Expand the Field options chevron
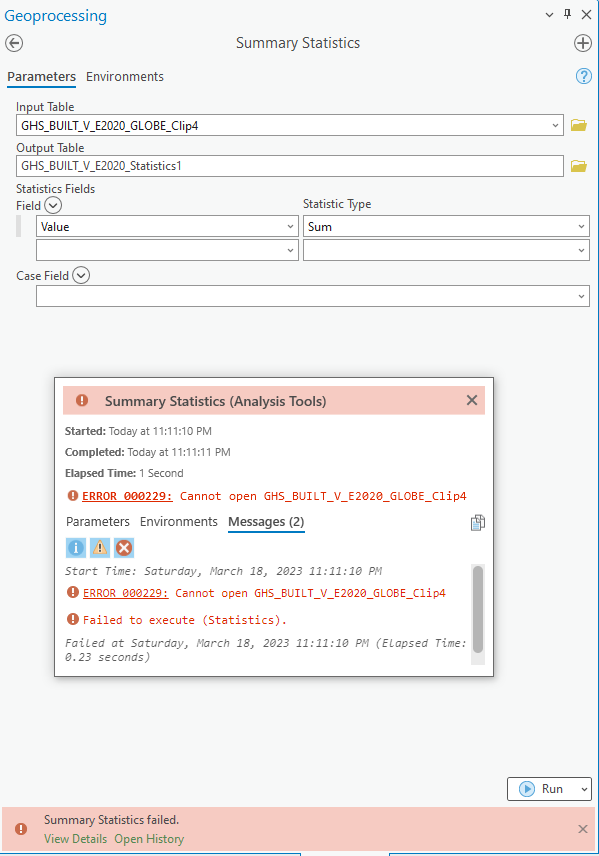This screenshot has width=599, height=856. click(x=53, y=206)
